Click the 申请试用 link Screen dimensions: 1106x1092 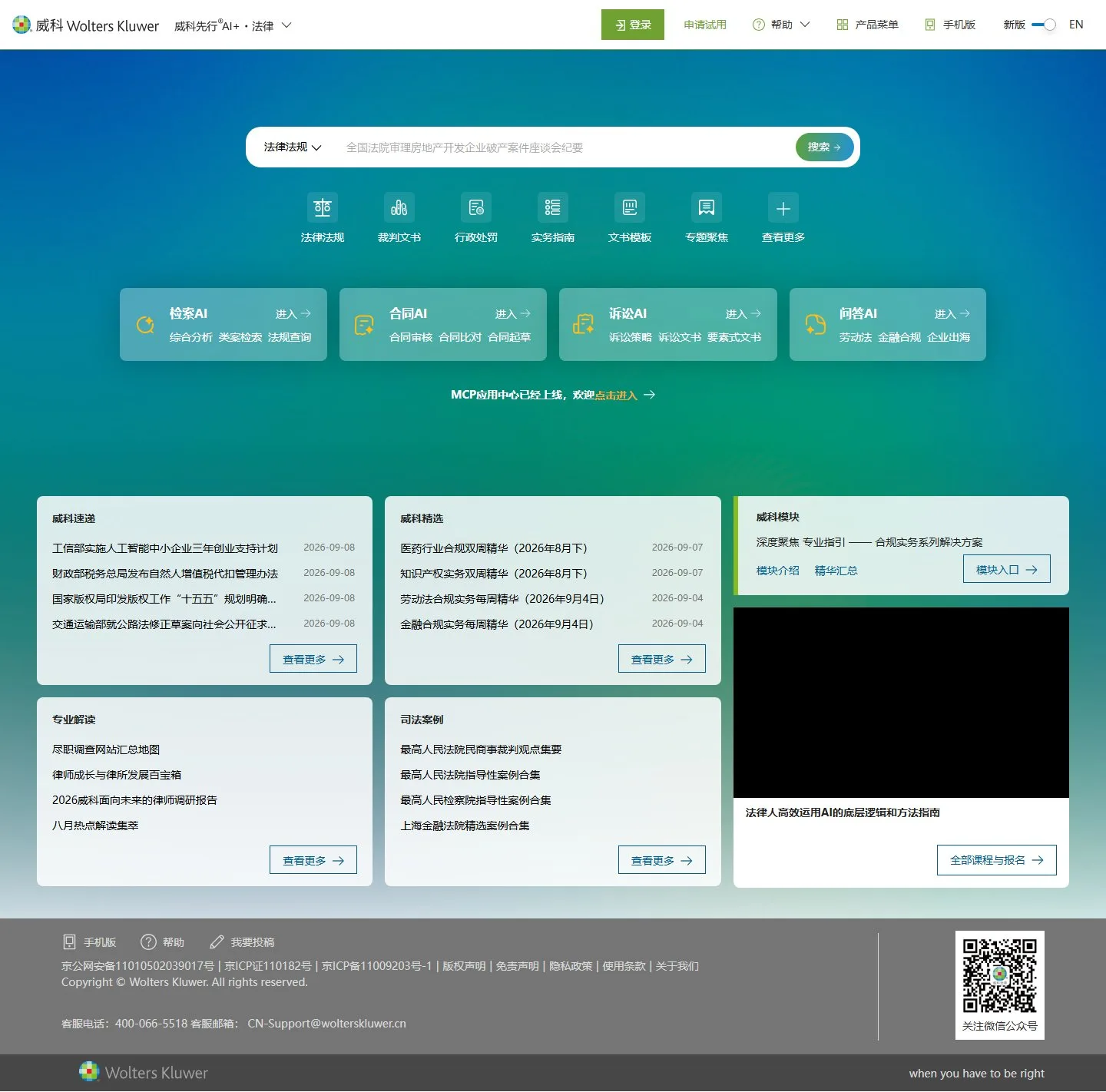(x=705, y=25)
